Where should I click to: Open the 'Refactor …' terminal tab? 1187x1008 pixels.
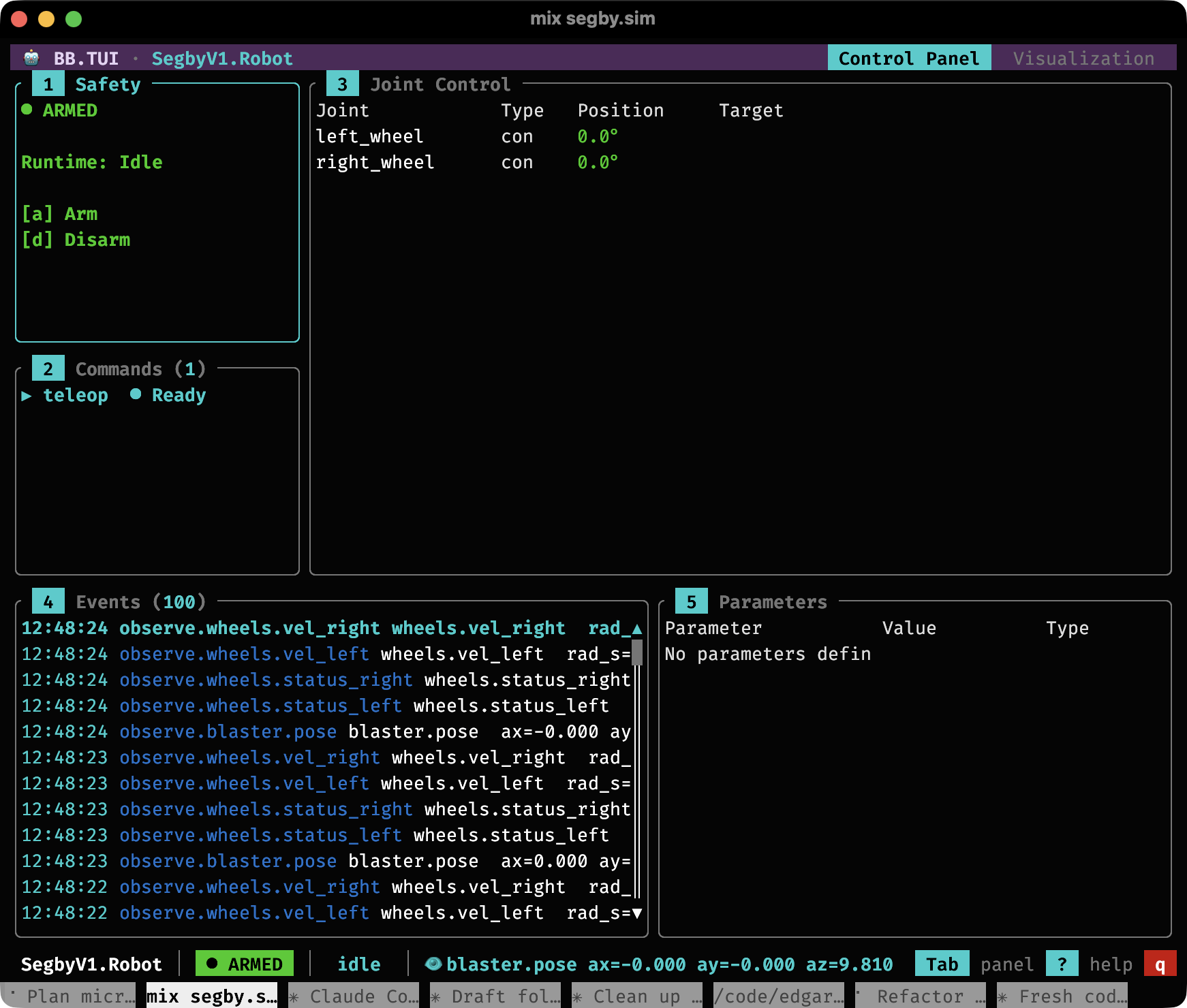coord(921,996)
